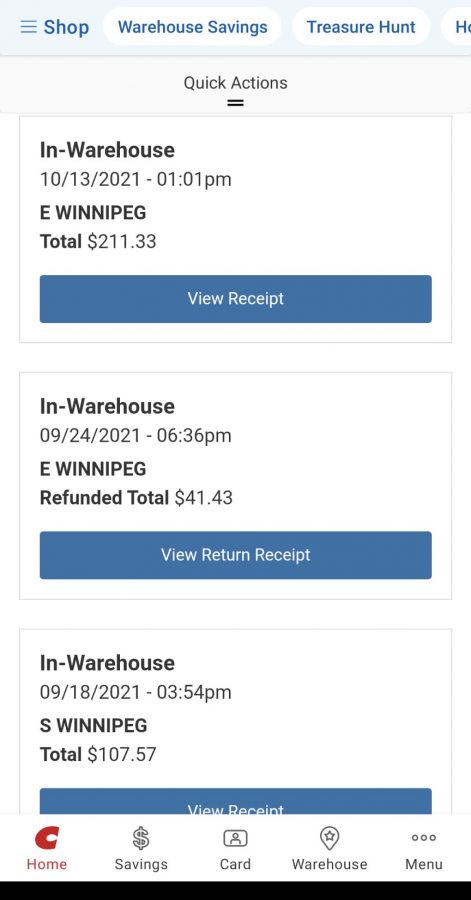471x900 pixels.
Task: Expand the Quick Actions handle bar
Action: coord(235,103)
